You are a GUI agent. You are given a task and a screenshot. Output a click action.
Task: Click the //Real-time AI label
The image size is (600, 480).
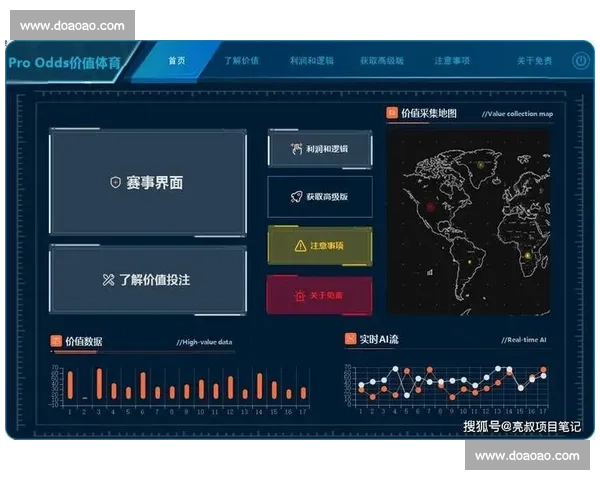pyautogui.click(x=524, y=340)
